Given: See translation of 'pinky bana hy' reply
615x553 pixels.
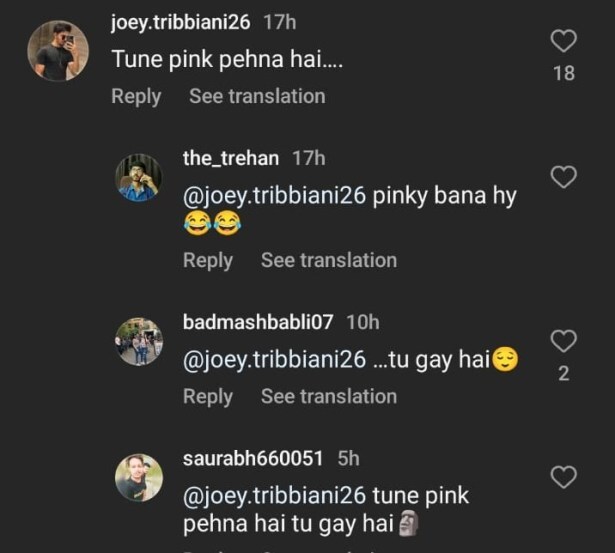Looking at the screenshot, I should [329, 260].
